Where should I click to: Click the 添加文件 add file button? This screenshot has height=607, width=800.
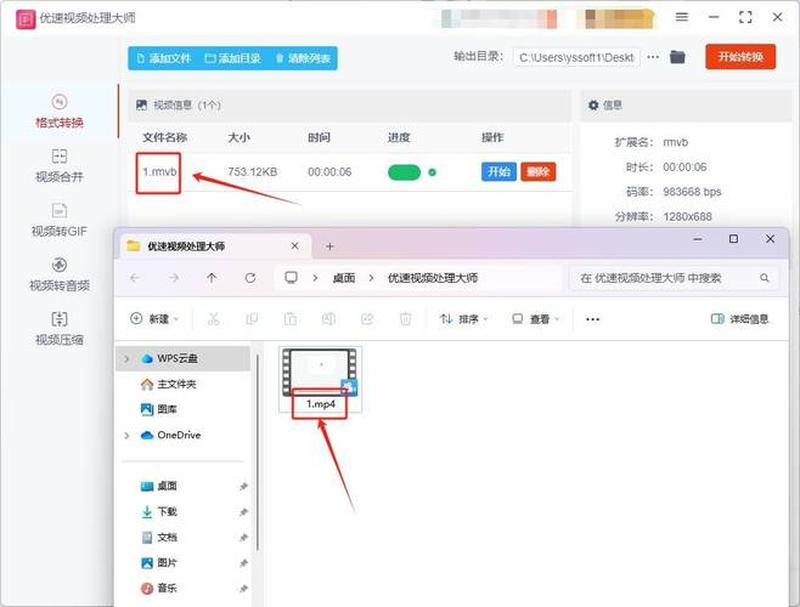pos(164,58)
